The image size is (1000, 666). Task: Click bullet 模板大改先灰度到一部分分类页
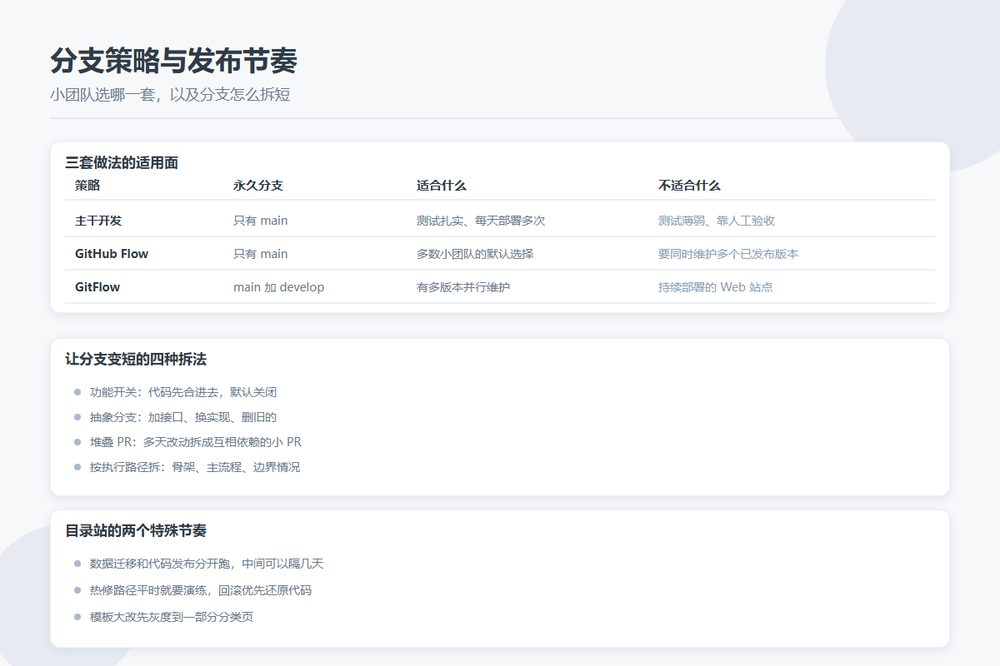pos(172,617)
